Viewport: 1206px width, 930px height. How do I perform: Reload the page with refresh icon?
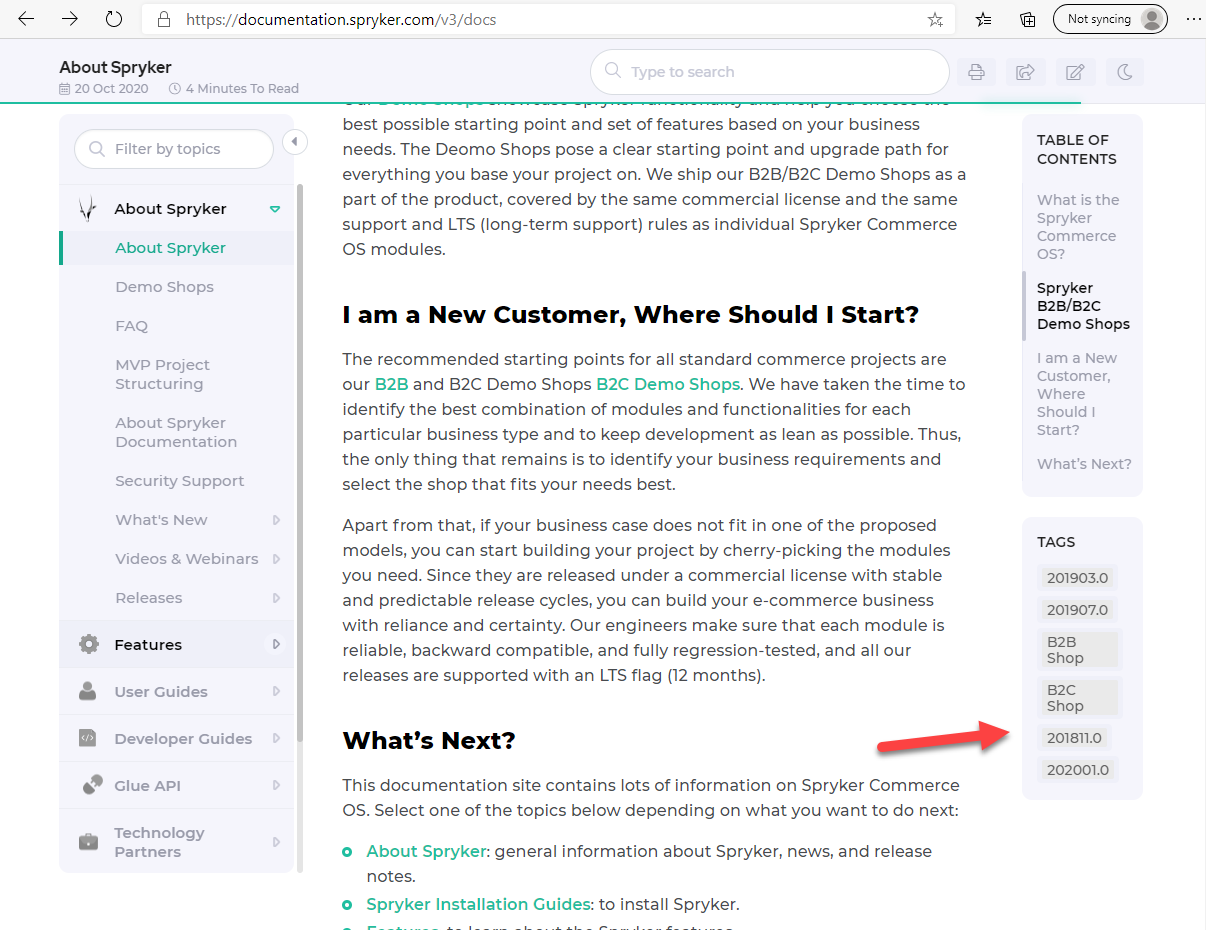pyautogui.click(x=114, y=19)
